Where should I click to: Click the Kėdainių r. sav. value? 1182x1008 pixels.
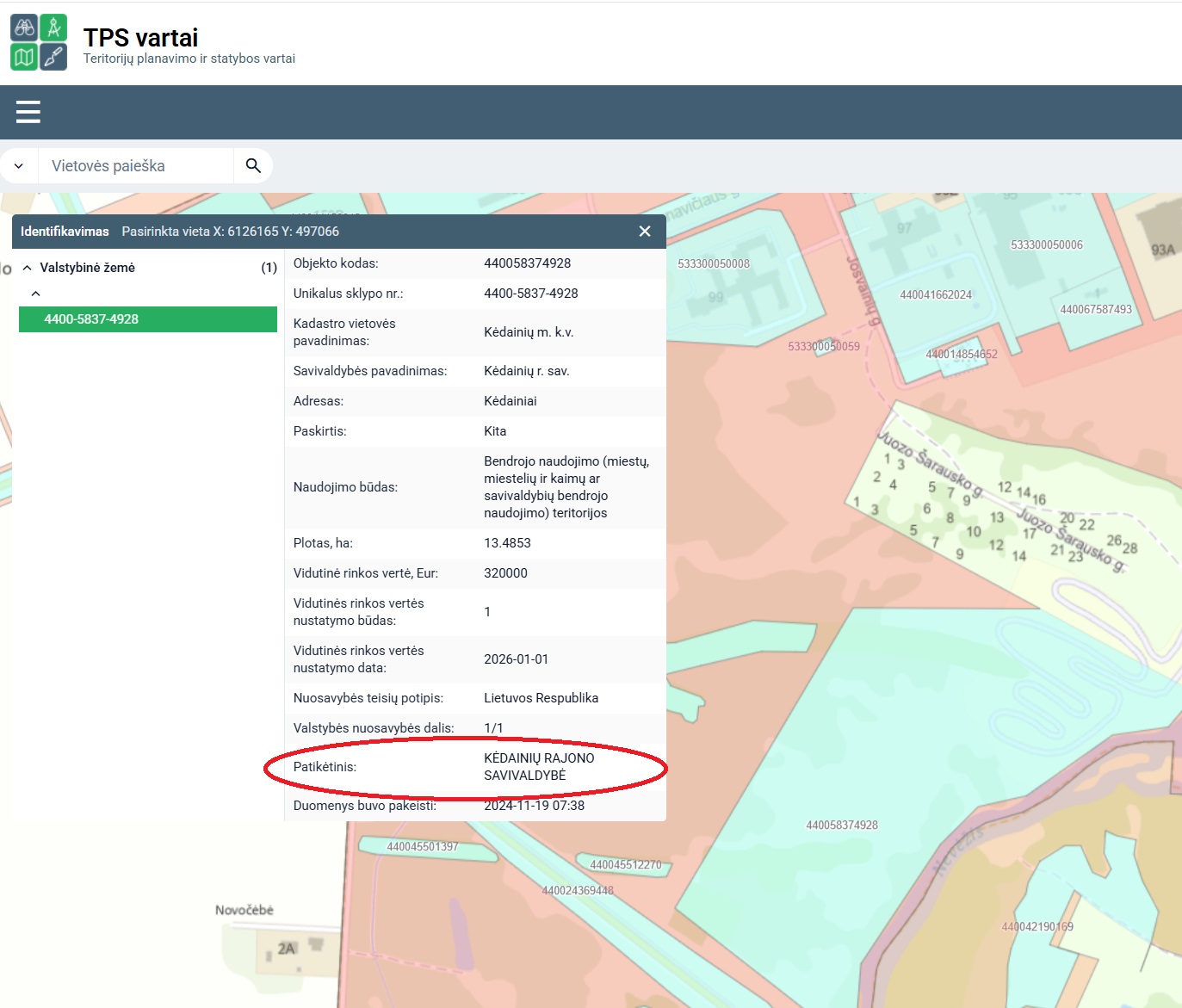tap(527, 371)
